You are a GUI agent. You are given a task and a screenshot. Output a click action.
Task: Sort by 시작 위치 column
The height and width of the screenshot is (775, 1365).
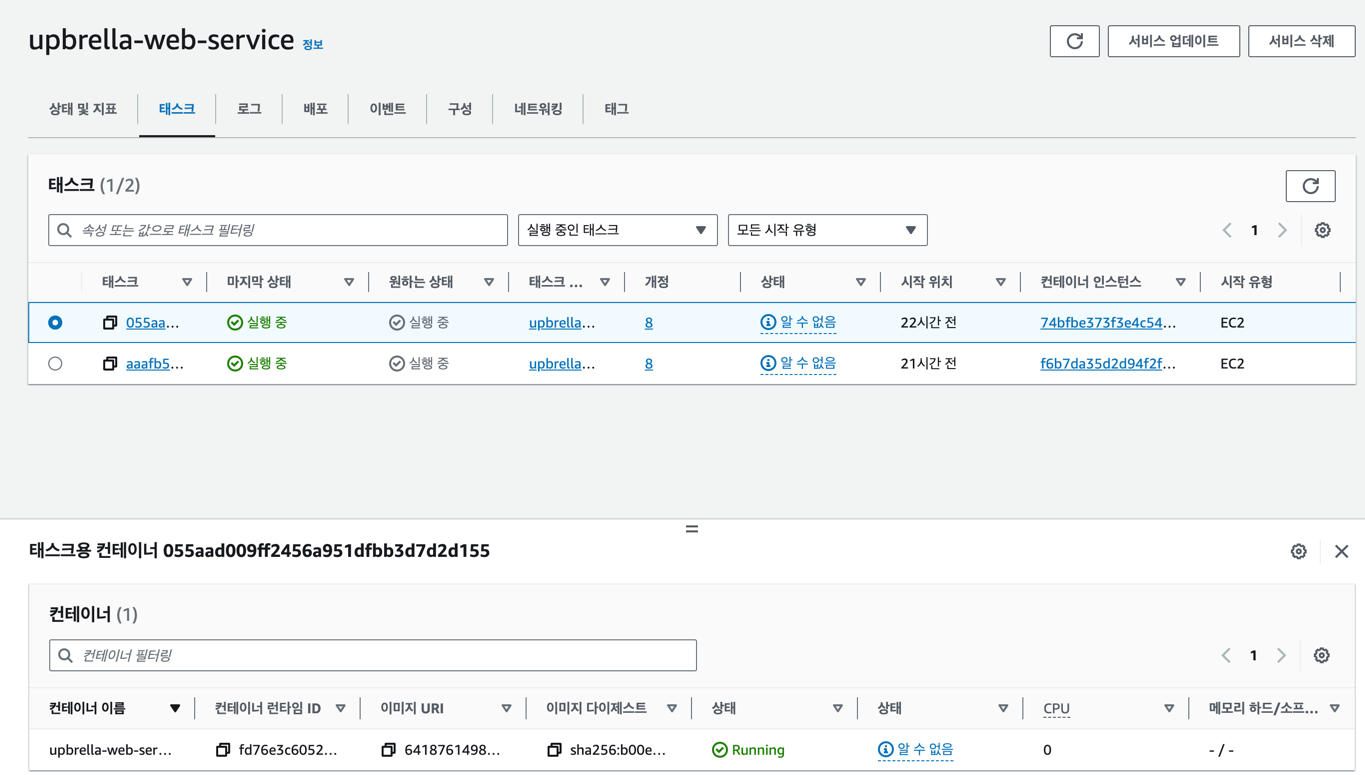click(x=1001, y=283)
